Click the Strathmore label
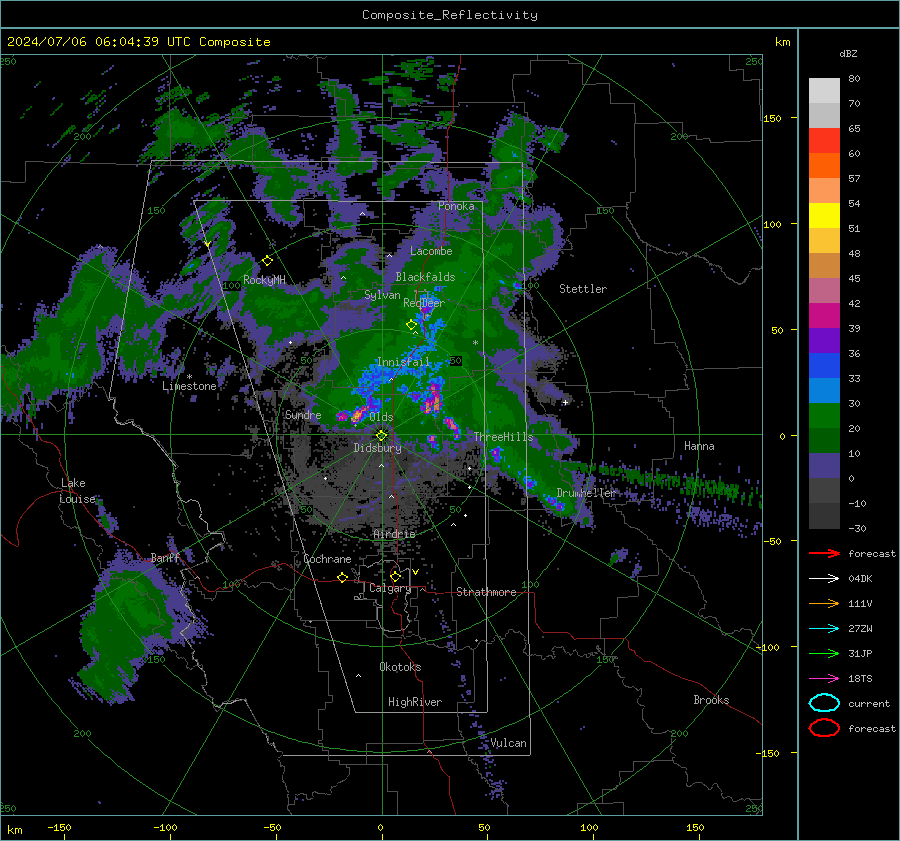This screenshot has height=841, width=900. pos(487,592)
